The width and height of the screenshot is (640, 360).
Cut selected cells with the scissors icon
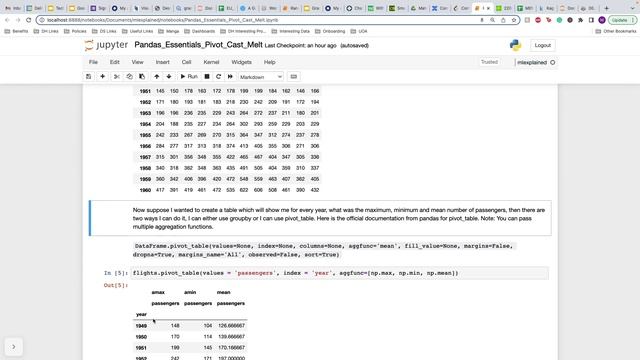pos(117,77)
